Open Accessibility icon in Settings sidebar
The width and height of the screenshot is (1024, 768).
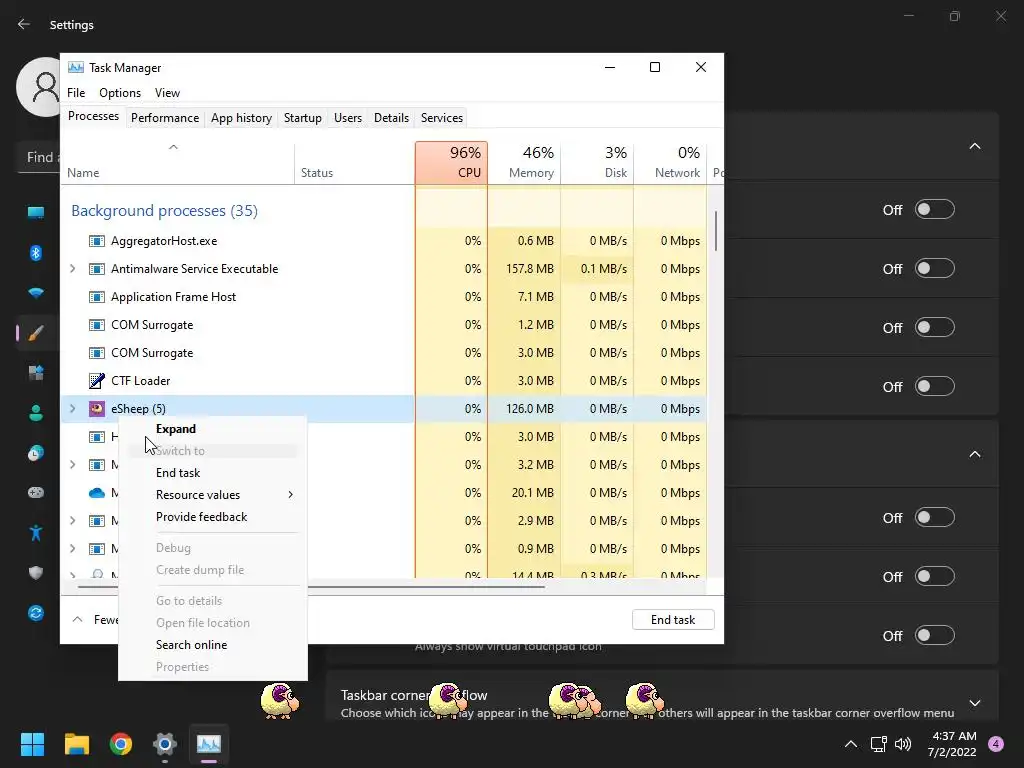[36, 533]
